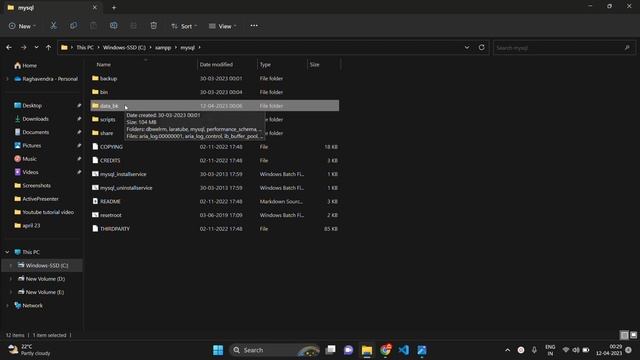Click Windows-SSD (C:) in the breadcrumb

(x=124, y=47)
